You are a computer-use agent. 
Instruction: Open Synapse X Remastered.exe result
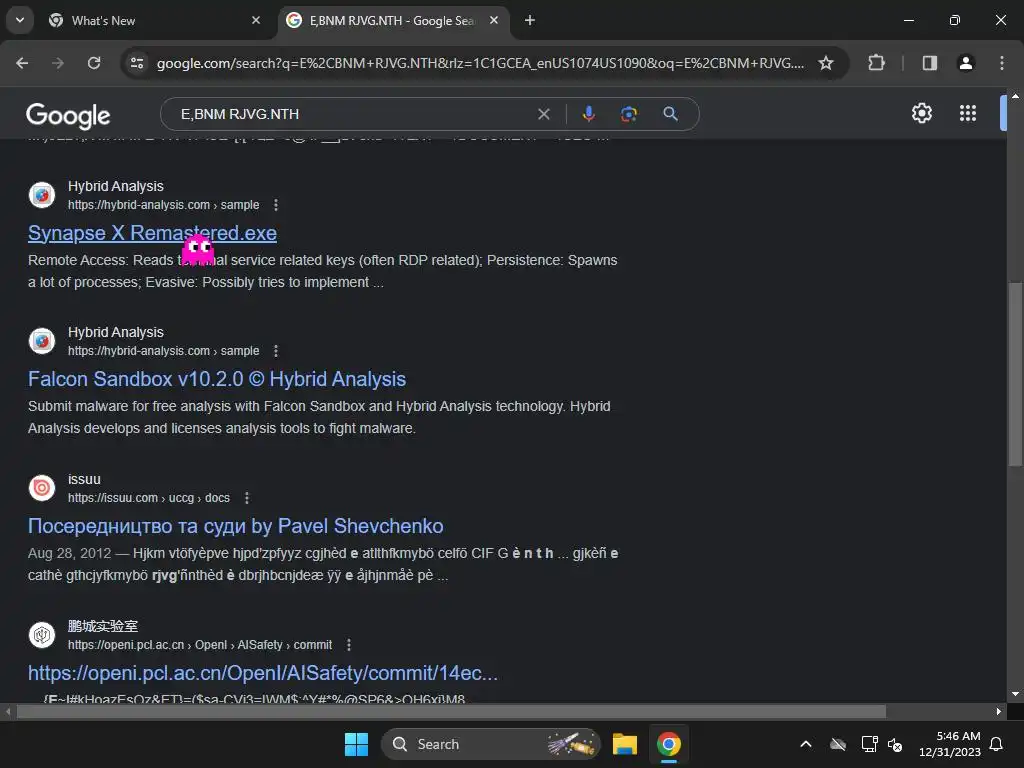tap(152, 233)
